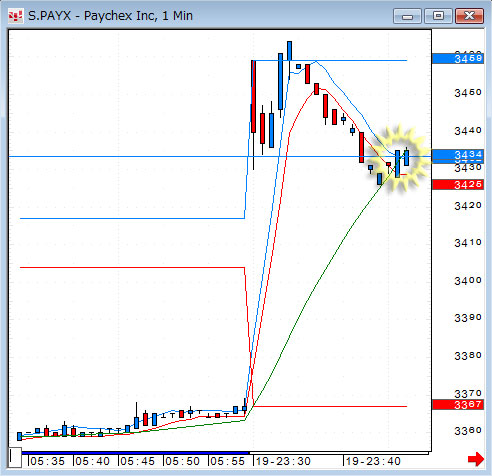
Task: Click the 05:35 time axis label
Action: click(47, 461)
